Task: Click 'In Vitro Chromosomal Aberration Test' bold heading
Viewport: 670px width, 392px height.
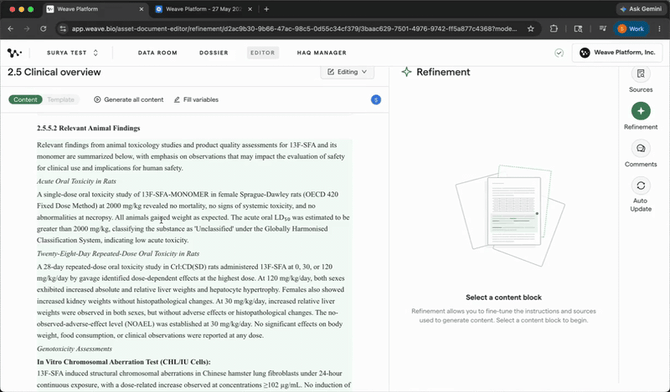Action: [123, 362]
